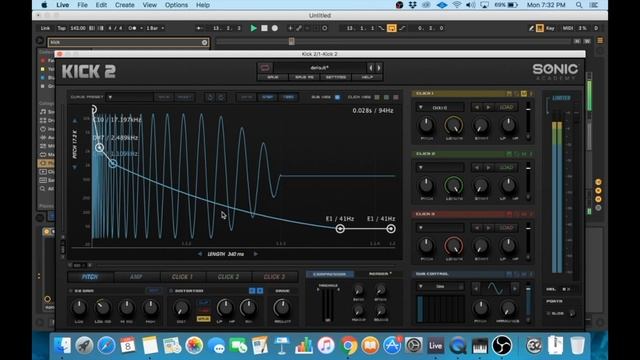Open Spotlight search in menu bar
The width and height of the screenshot is (640, 360).
(579, 5)
